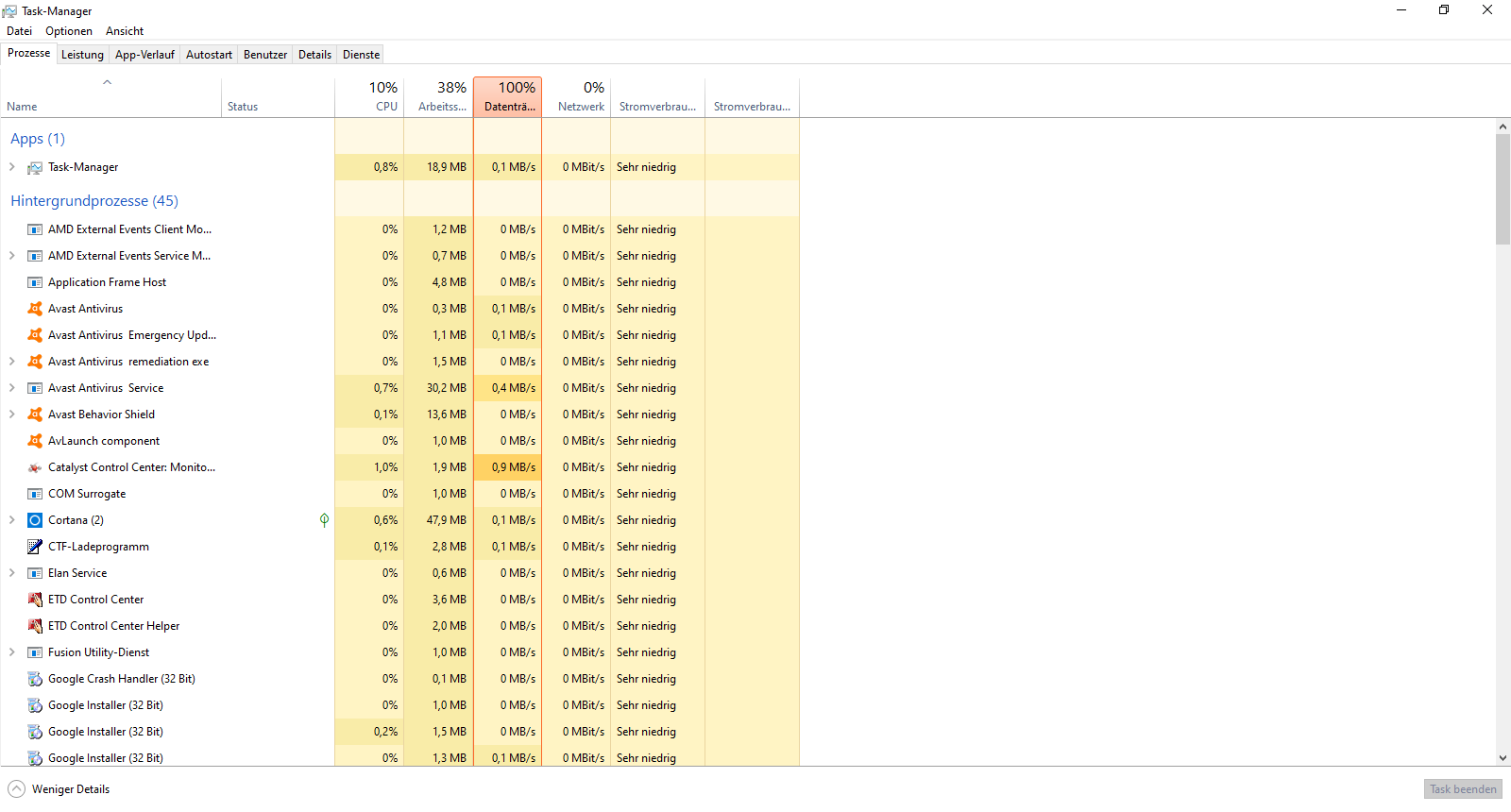Sort by the CPU column header

(x=369, y=97)
